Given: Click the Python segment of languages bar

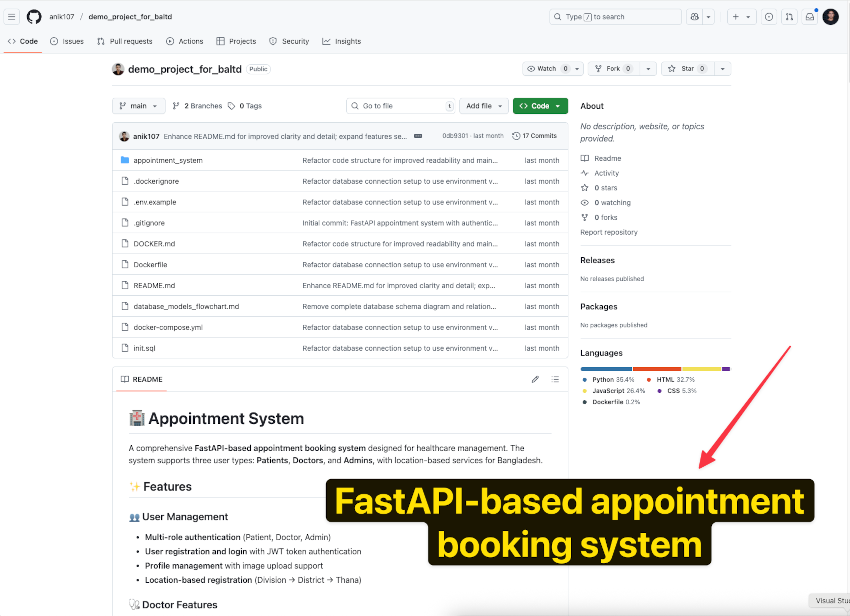Looking at the screenshot, I should tap(606, 369).
